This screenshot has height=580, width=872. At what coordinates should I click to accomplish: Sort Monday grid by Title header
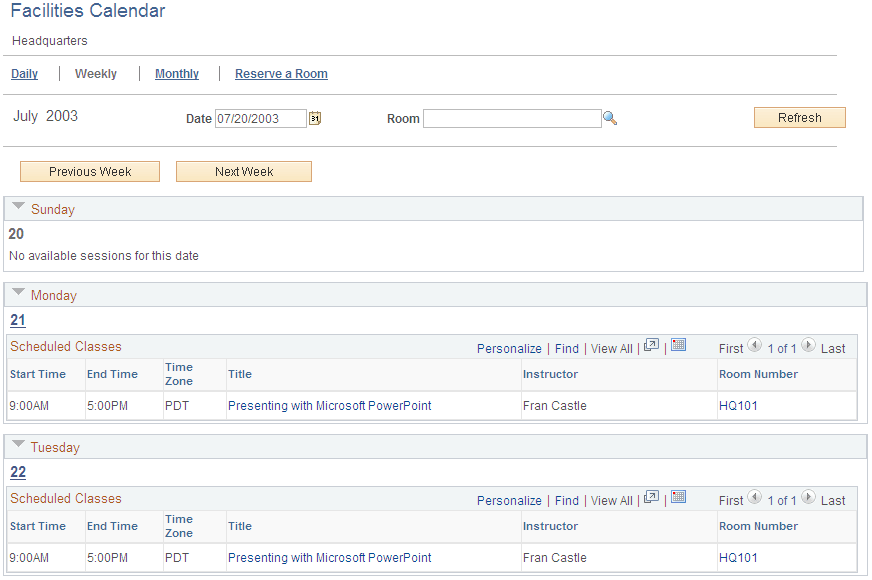[240, 374]
